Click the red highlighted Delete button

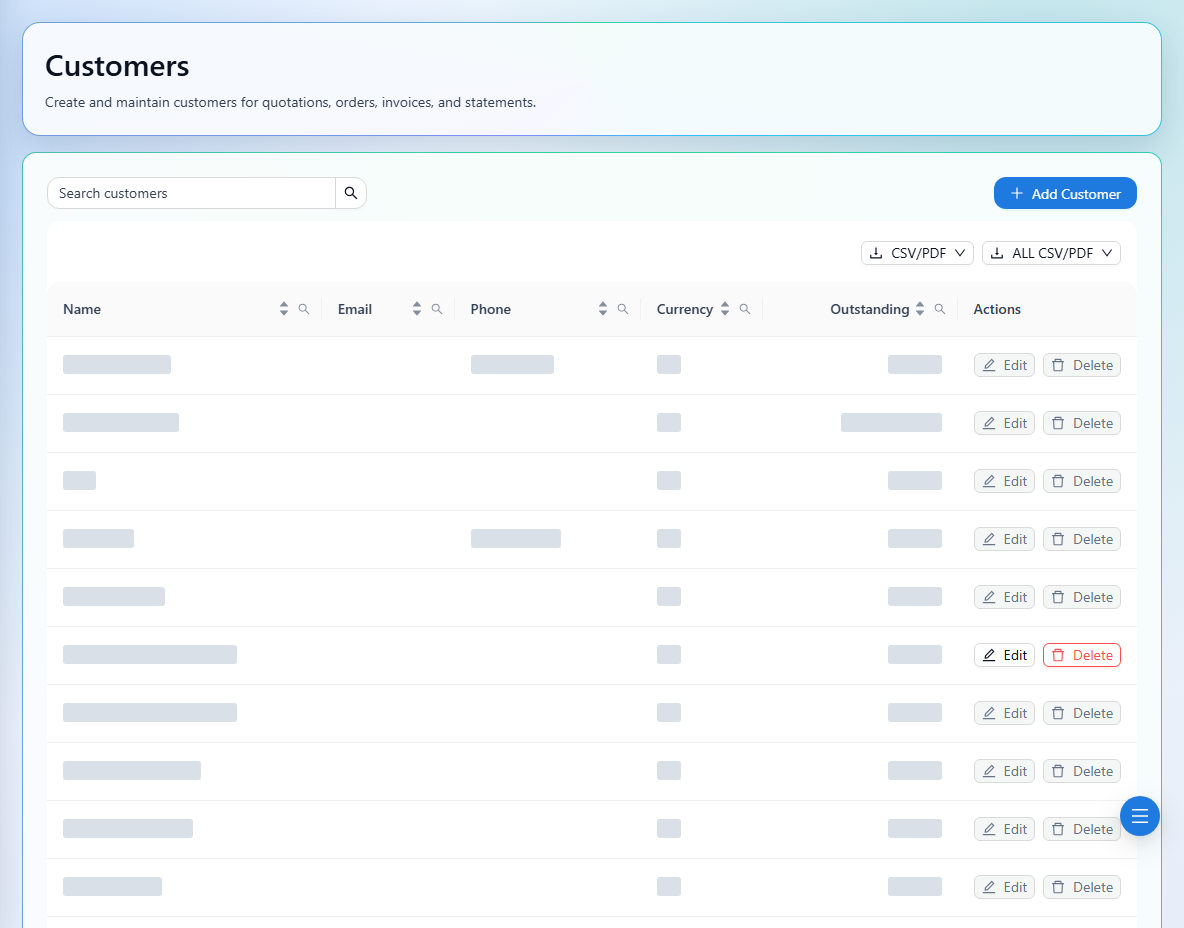1081,655
